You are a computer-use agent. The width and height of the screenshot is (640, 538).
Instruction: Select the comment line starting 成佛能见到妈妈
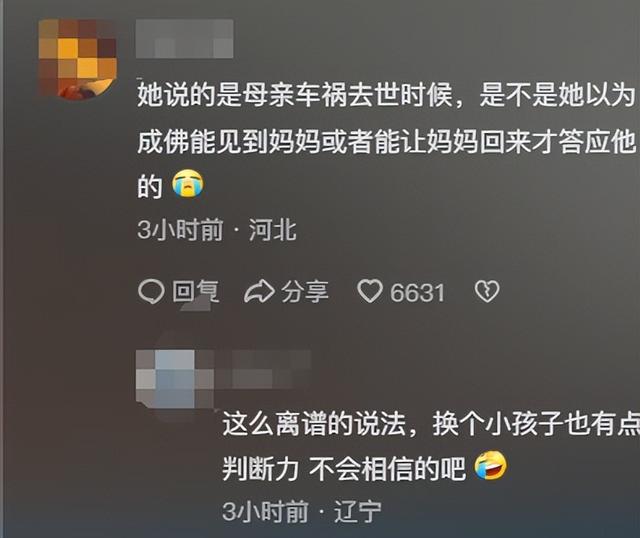[x=386, y=142]
